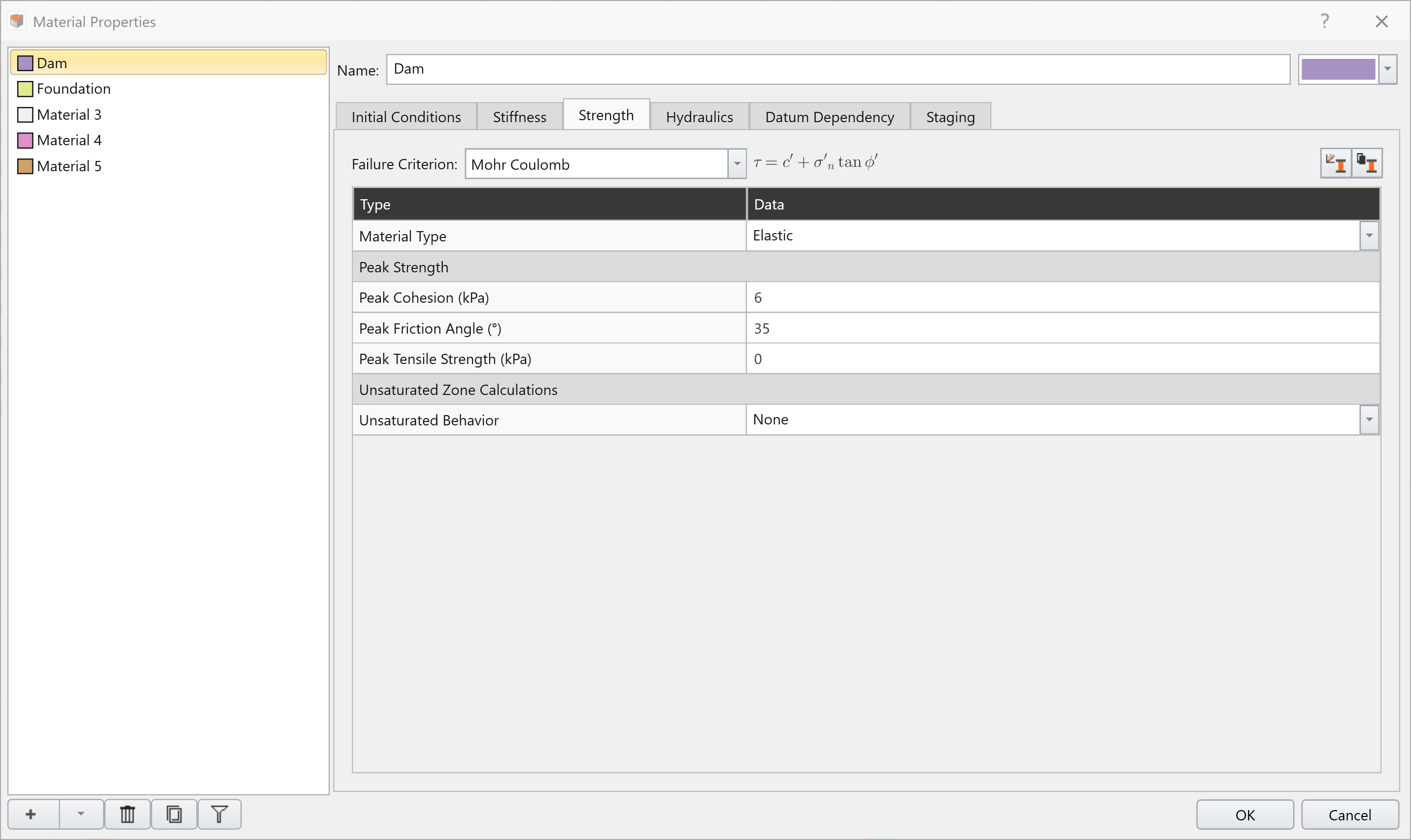
Task: Click the Material 3 white color swatch
Action: 25,115
